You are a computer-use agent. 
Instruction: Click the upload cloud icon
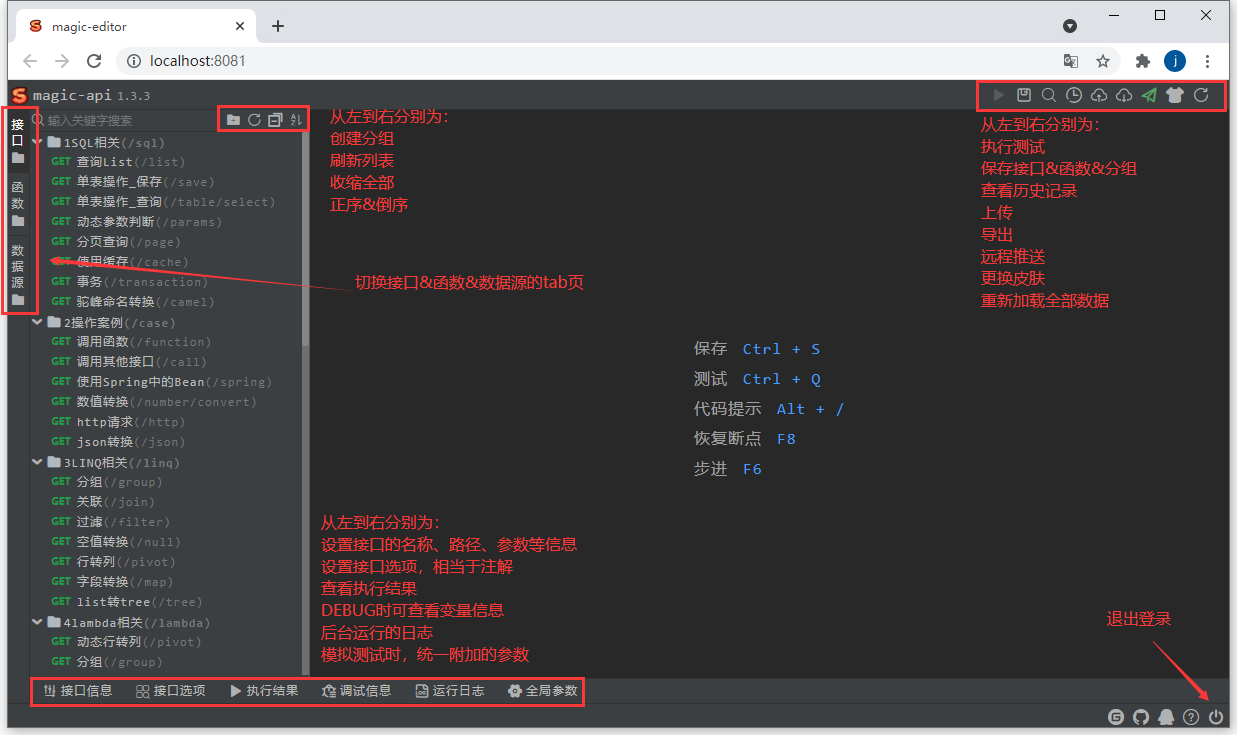click(1098, 94)
